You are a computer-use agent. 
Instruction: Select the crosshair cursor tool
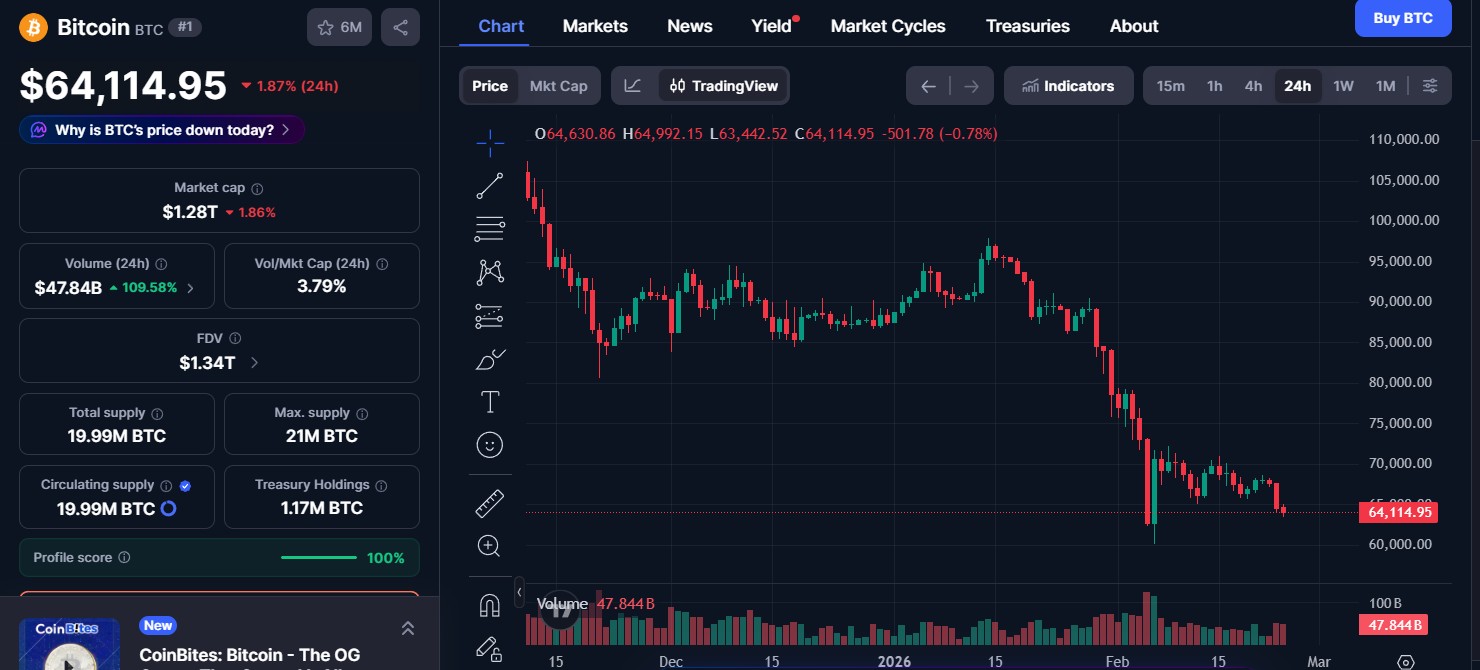(489, 142)
